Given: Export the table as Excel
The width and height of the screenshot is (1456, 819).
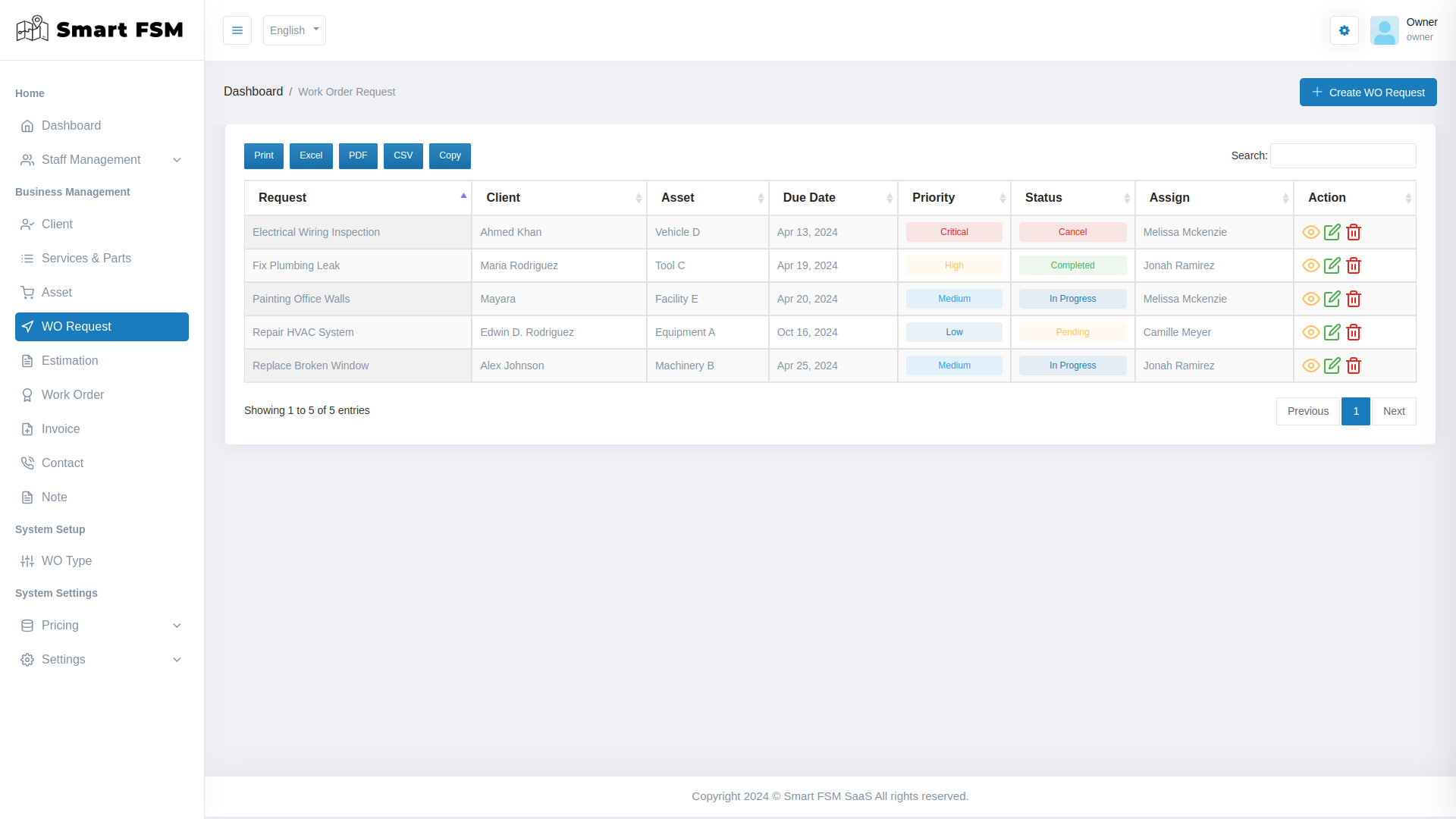Looking at the screenshot, I should pos(311,155).
